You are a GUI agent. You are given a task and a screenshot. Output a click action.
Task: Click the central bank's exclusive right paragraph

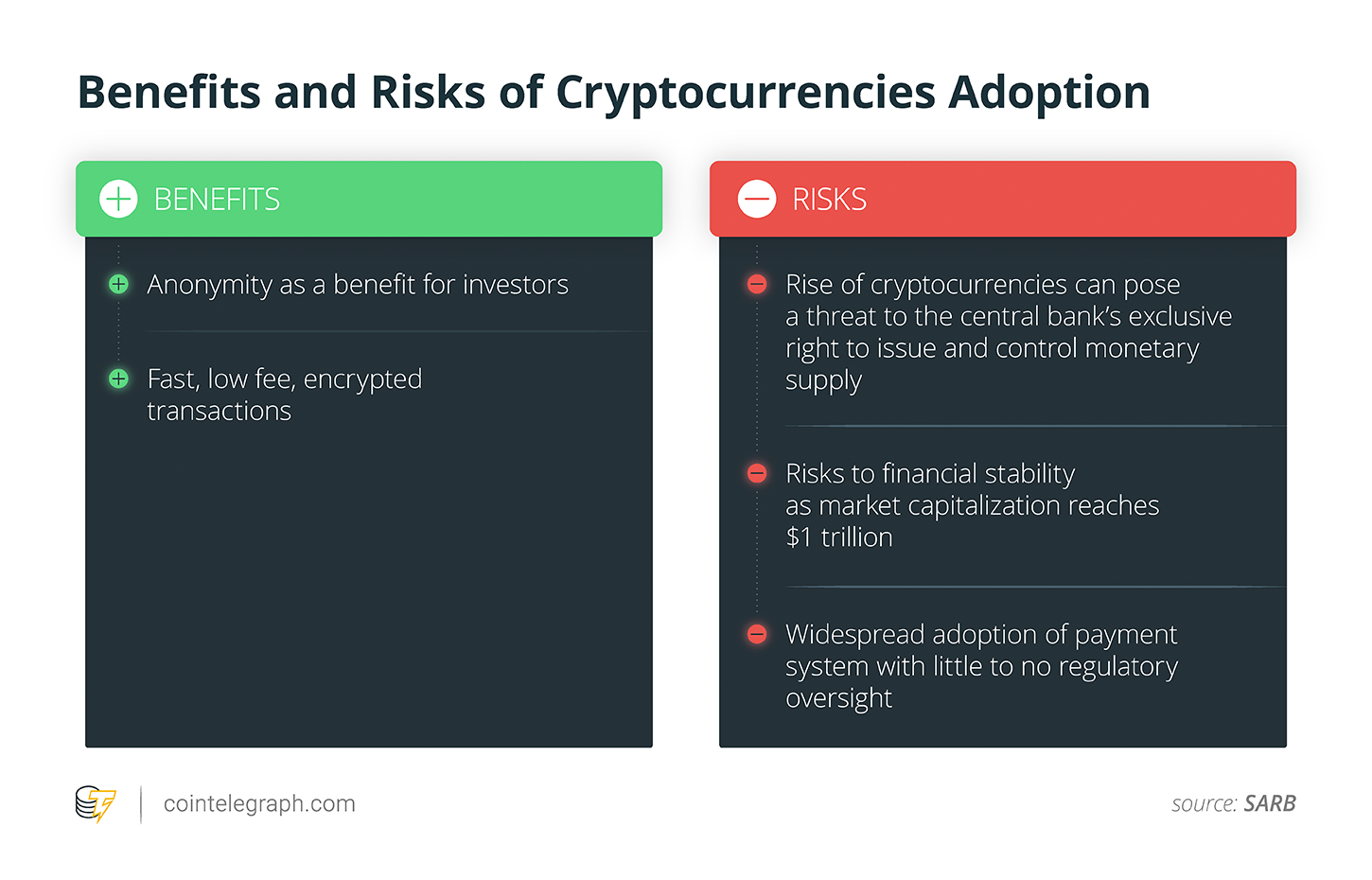(1009, 332)
